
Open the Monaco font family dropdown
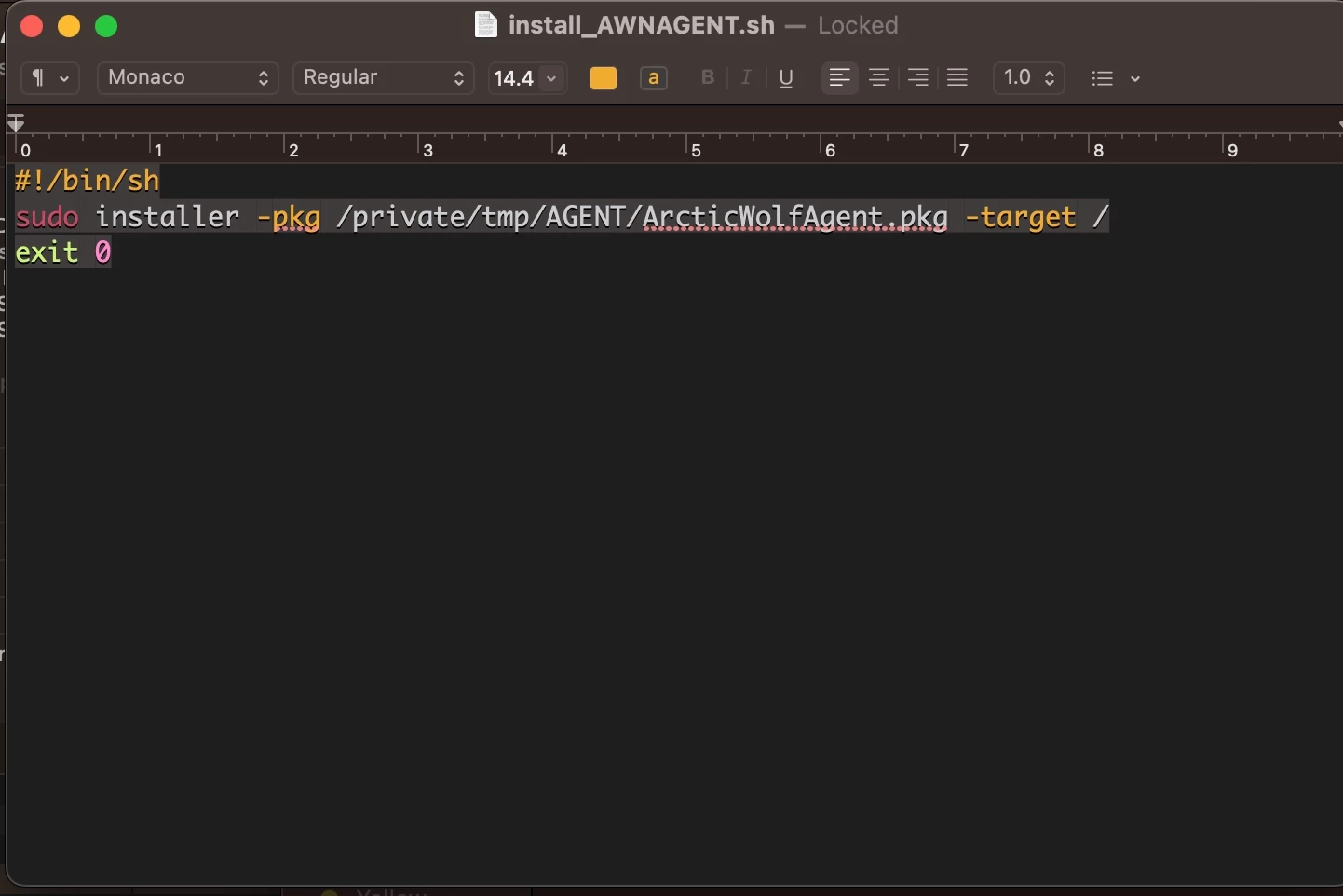click(188, 78)
